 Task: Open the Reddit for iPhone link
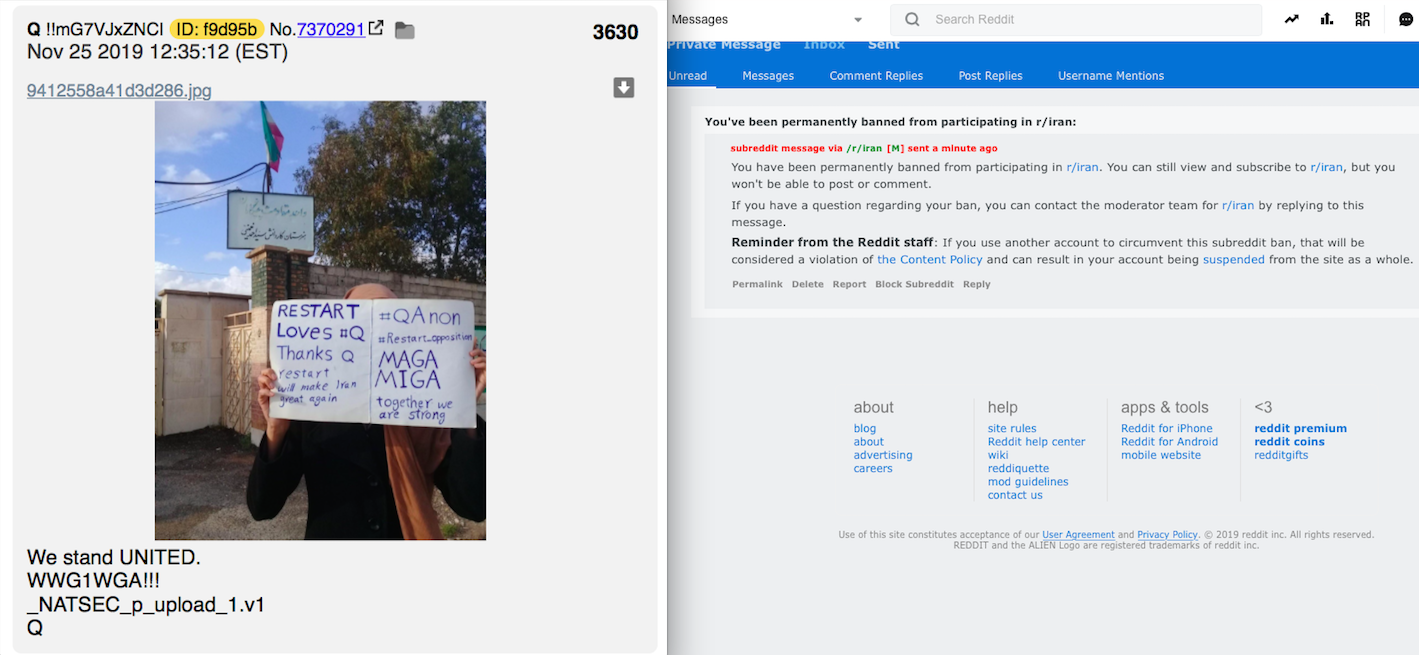click(x=1166, y=428)
